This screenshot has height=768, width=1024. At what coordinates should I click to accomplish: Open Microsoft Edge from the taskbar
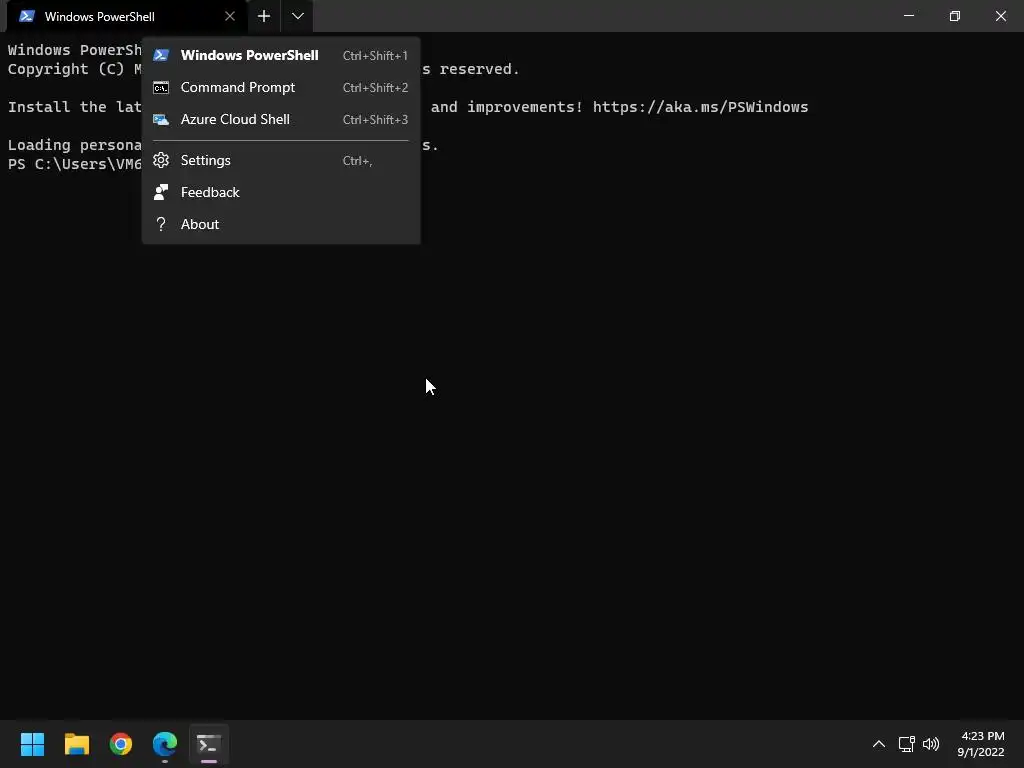(165, 744)
